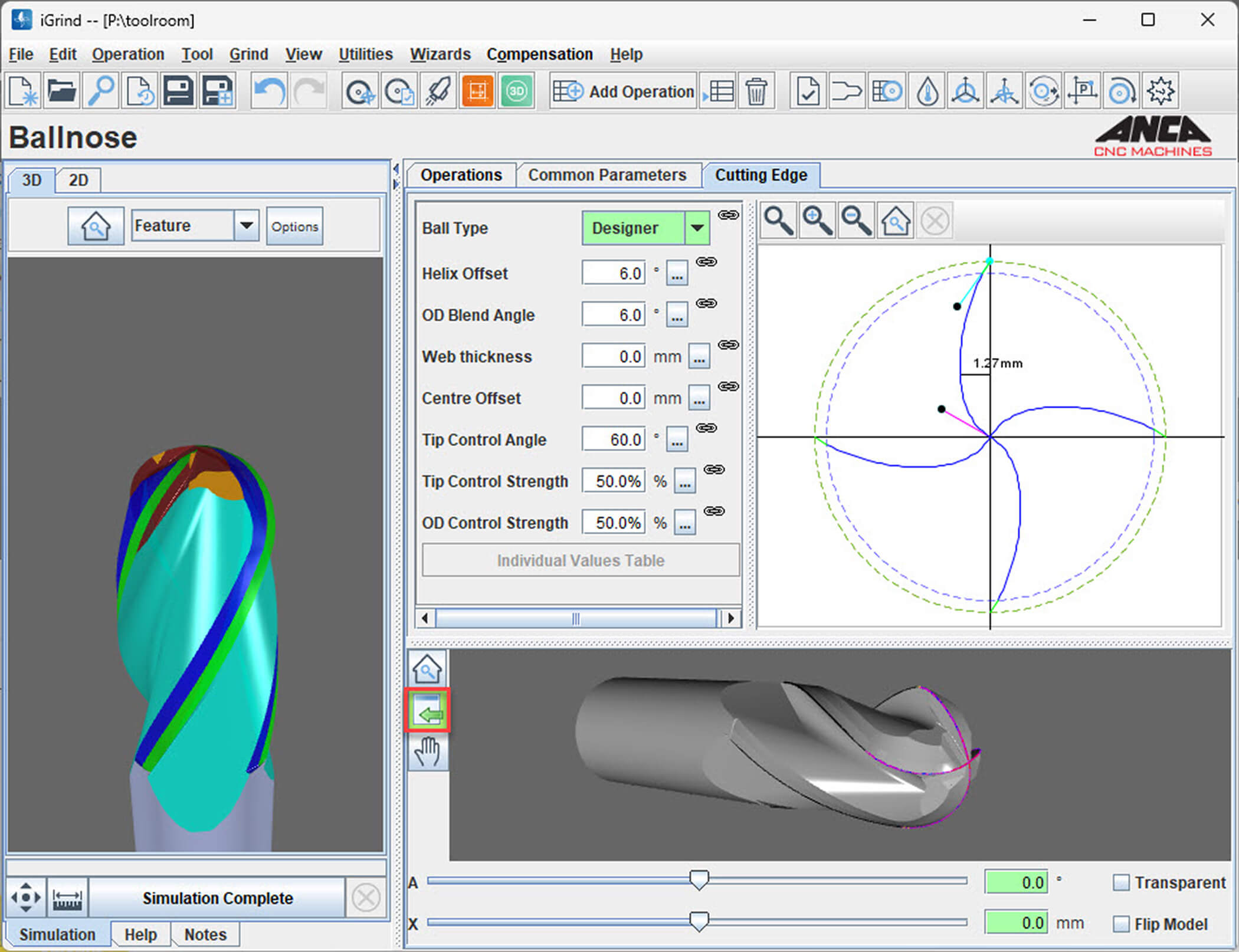Expand the Feature view dropdown

pos(246,225)
